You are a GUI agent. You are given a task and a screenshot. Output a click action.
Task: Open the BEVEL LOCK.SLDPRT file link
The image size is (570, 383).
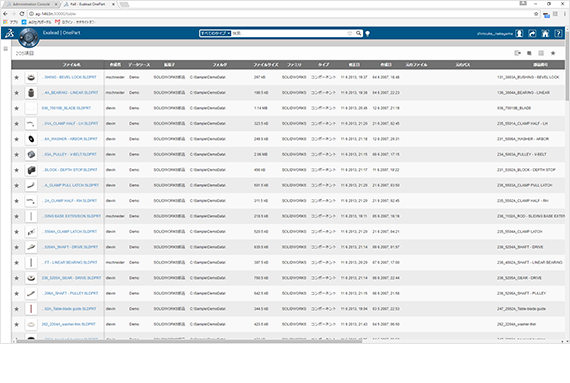pyautogui.click(x=69, y=77)
